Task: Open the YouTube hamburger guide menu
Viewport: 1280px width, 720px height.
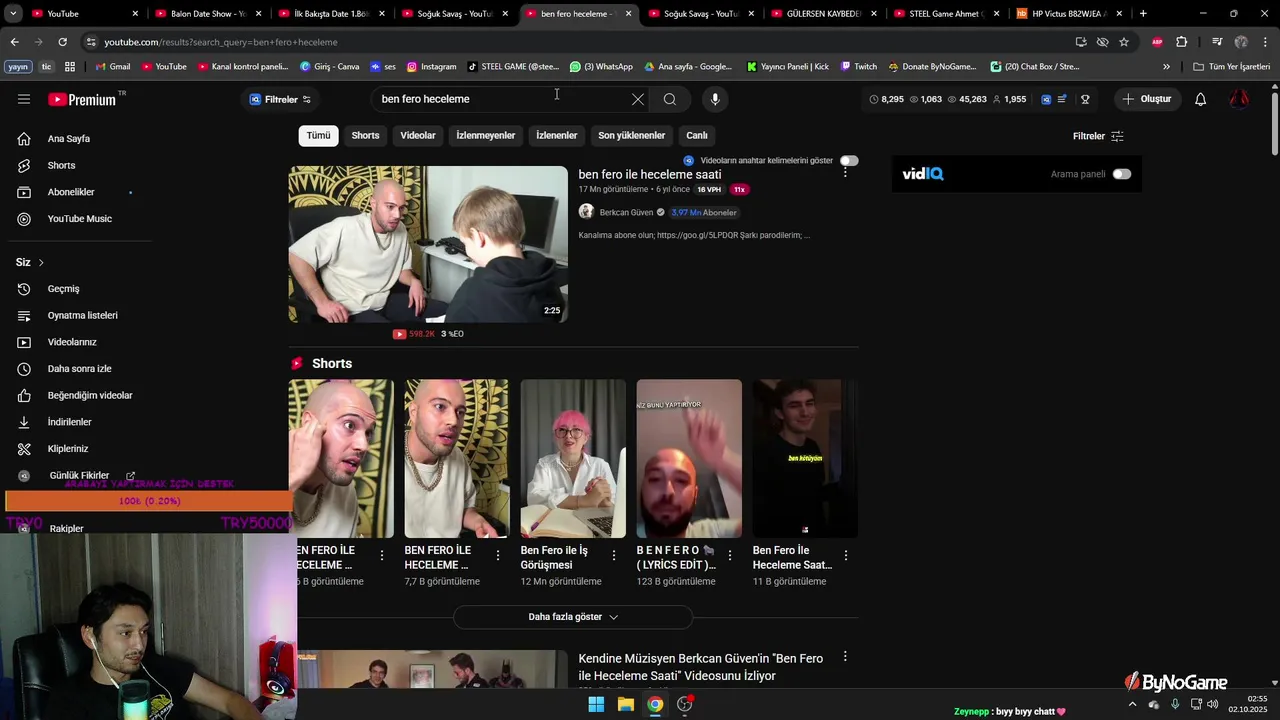Action: pos(24,99)
